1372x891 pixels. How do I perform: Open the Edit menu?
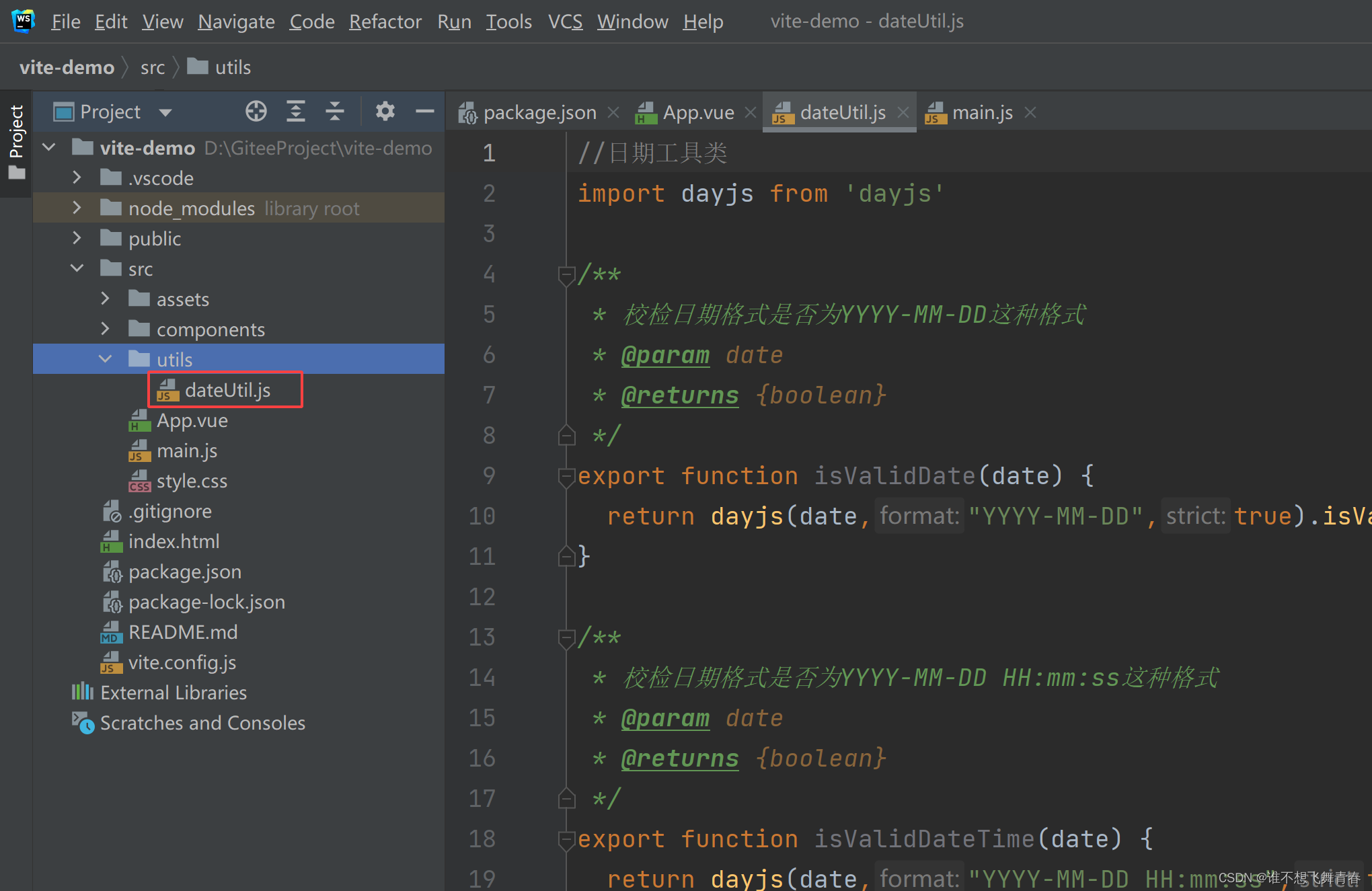pos(111,22)
